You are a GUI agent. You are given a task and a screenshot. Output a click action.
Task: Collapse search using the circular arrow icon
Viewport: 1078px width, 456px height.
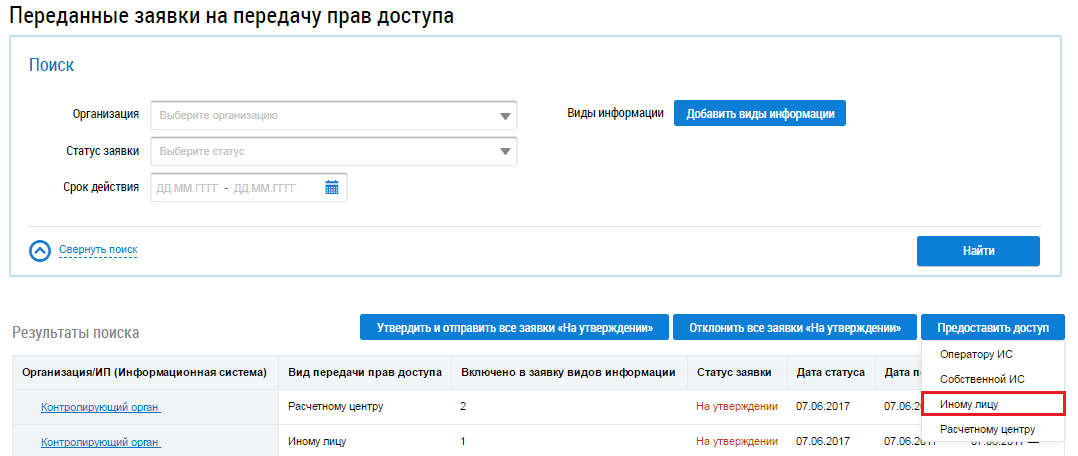[40, 250]
